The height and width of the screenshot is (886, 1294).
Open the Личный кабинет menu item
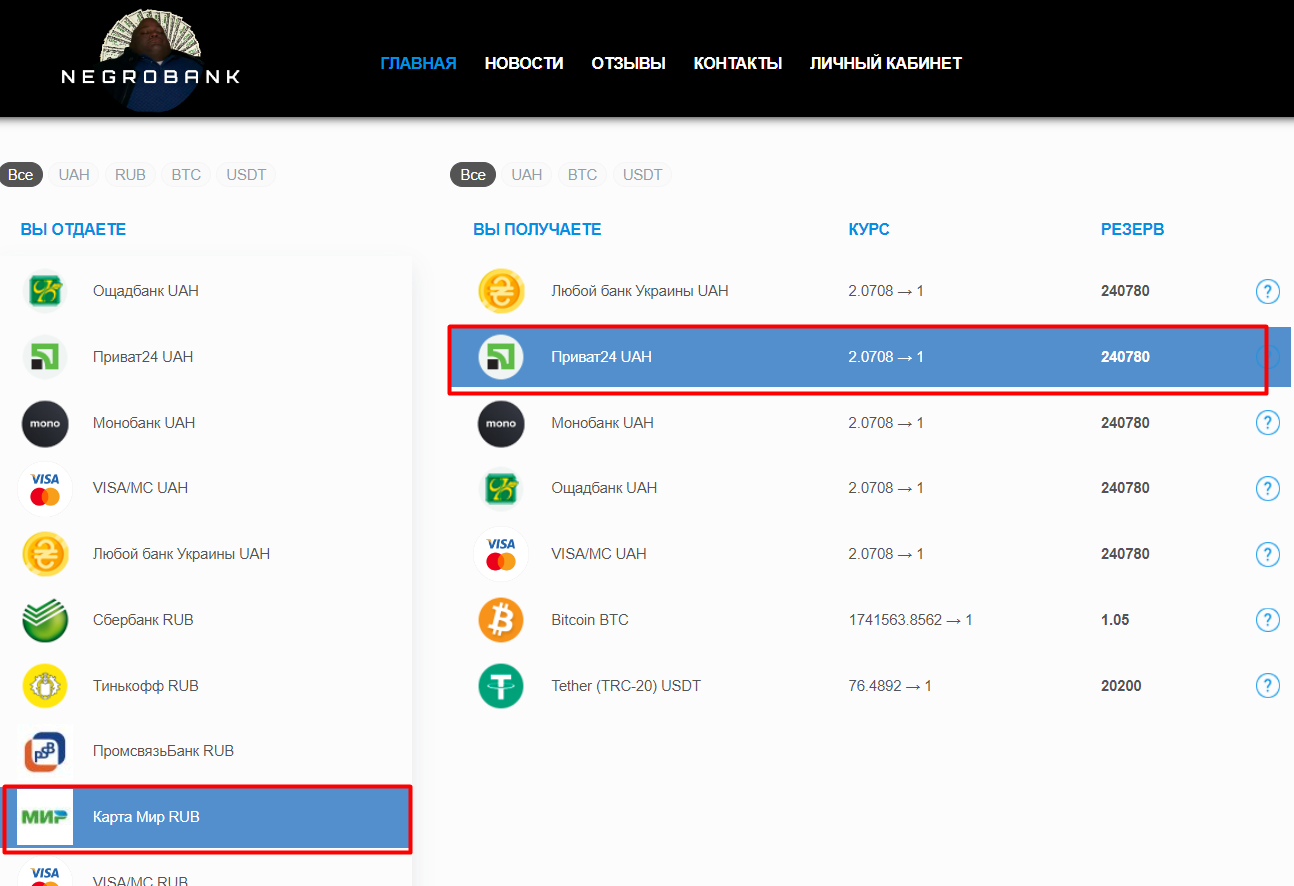click(886, 63)
